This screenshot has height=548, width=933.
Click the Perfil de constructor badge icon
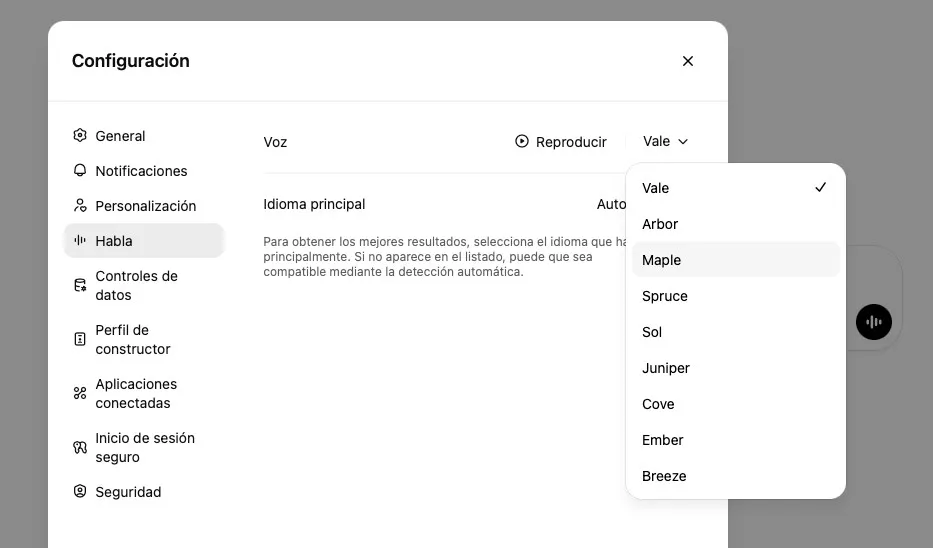(x=80, y=339)
